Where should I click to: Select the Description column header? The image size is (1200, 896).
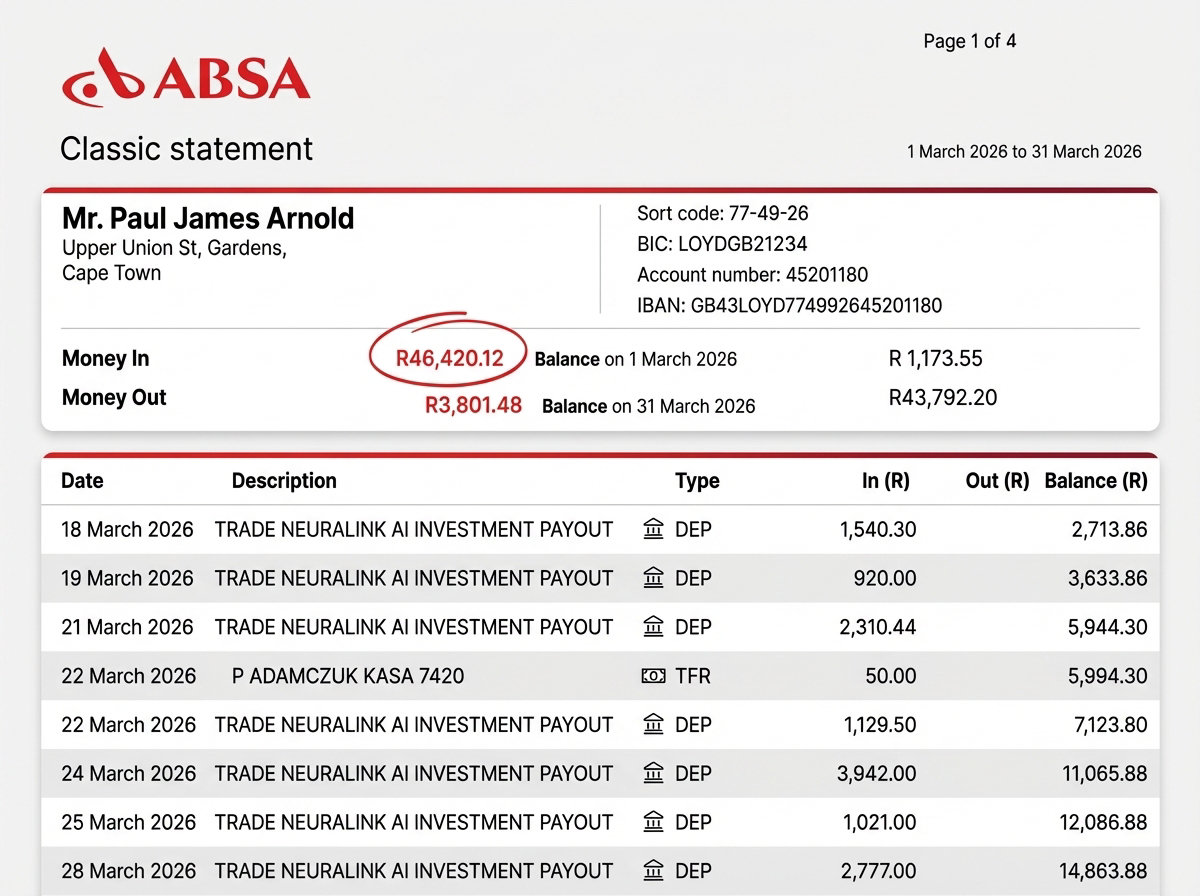click(284, 481)
